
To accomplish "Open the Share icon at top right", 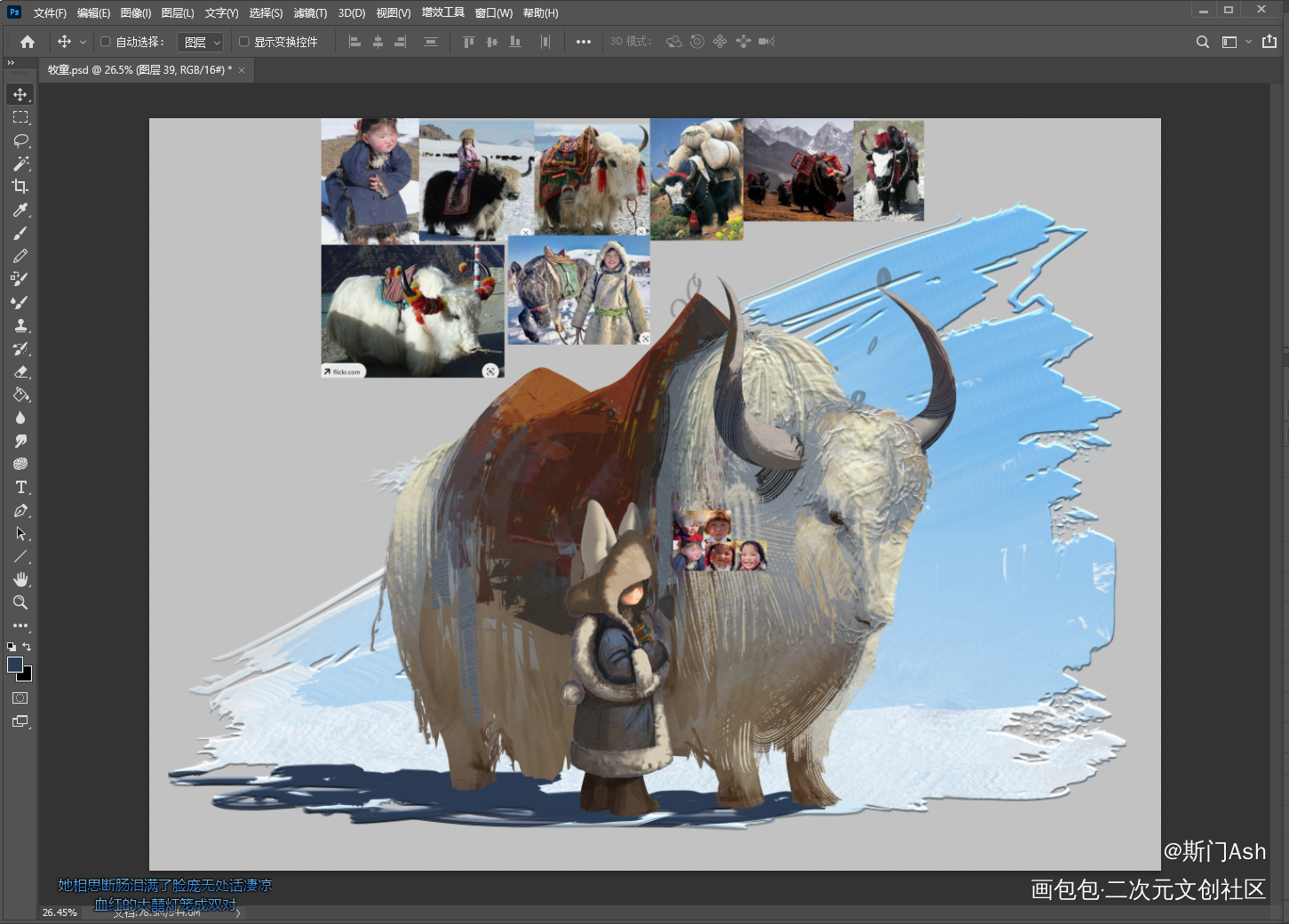I will click(1269, 42).
